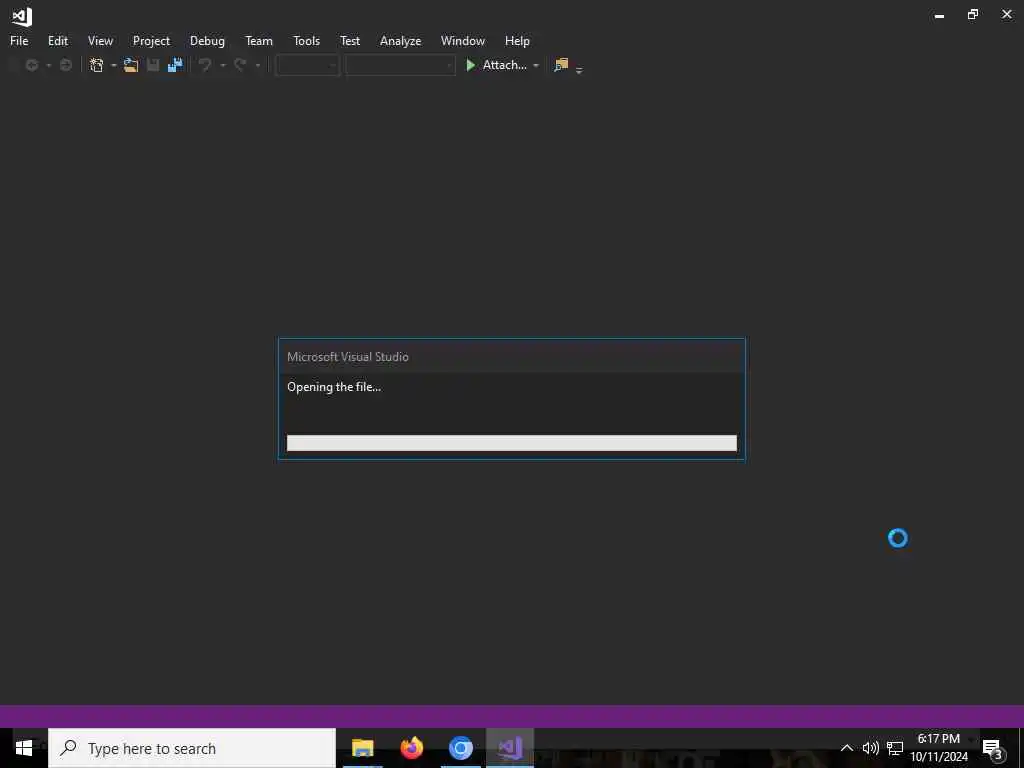Screen dimensions: 1024x768
Task: Open the Solution Configurations combo box
Action: point(308,65)
